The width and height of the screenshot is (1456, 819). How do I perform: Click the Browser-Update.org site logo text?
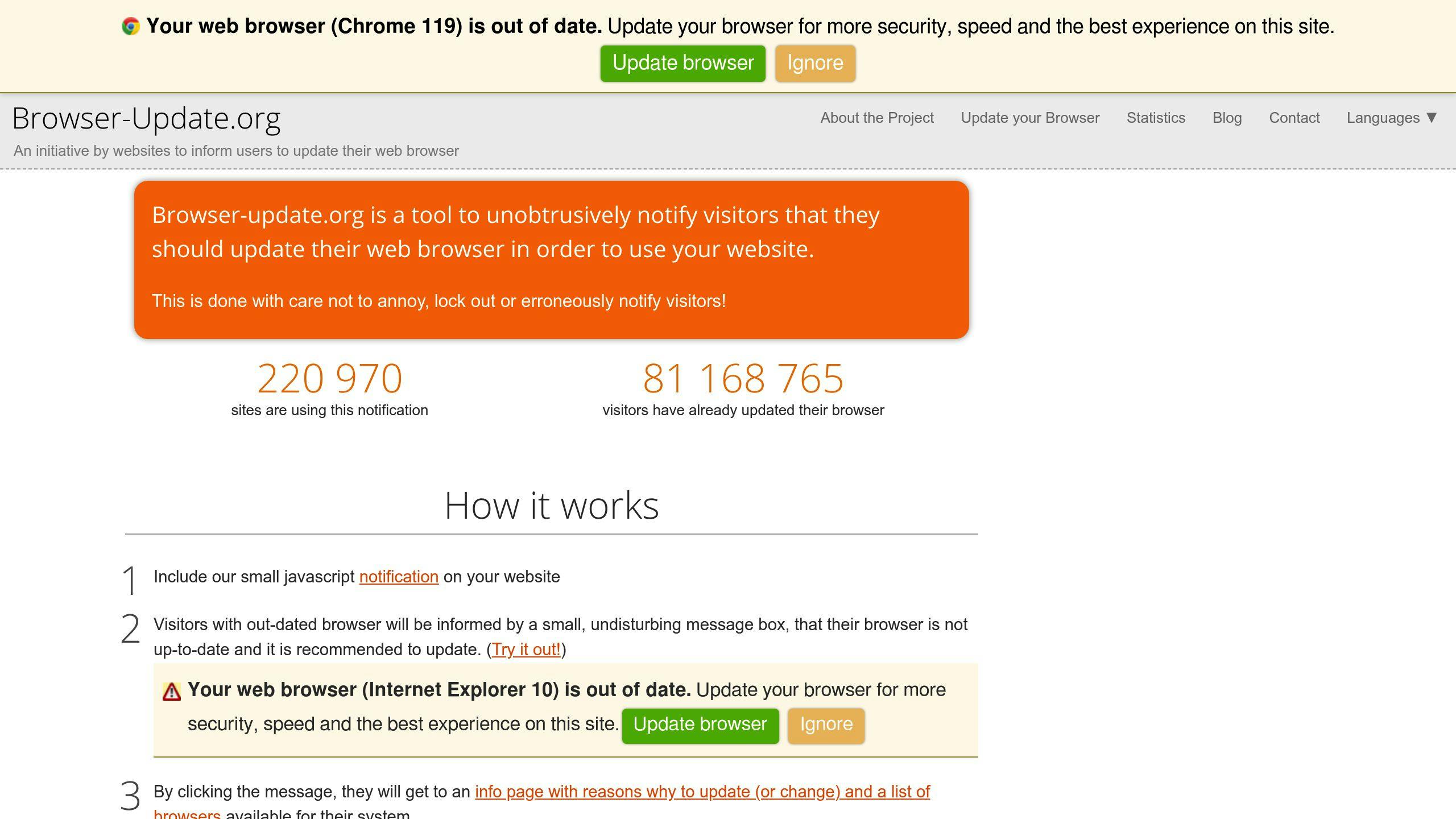[146, 117]
